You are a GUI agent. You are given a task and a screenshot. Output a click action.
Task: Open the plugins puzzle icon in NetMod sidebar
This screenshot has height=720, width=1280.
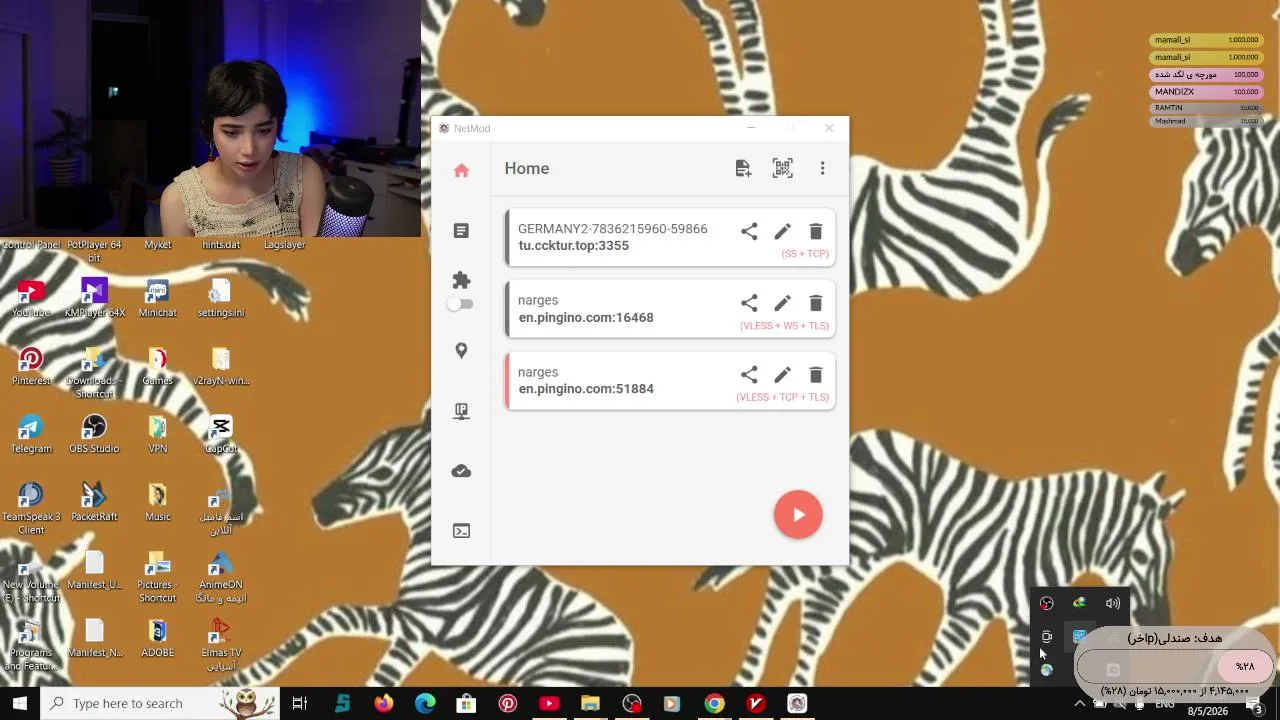click(x=461, y=281)
